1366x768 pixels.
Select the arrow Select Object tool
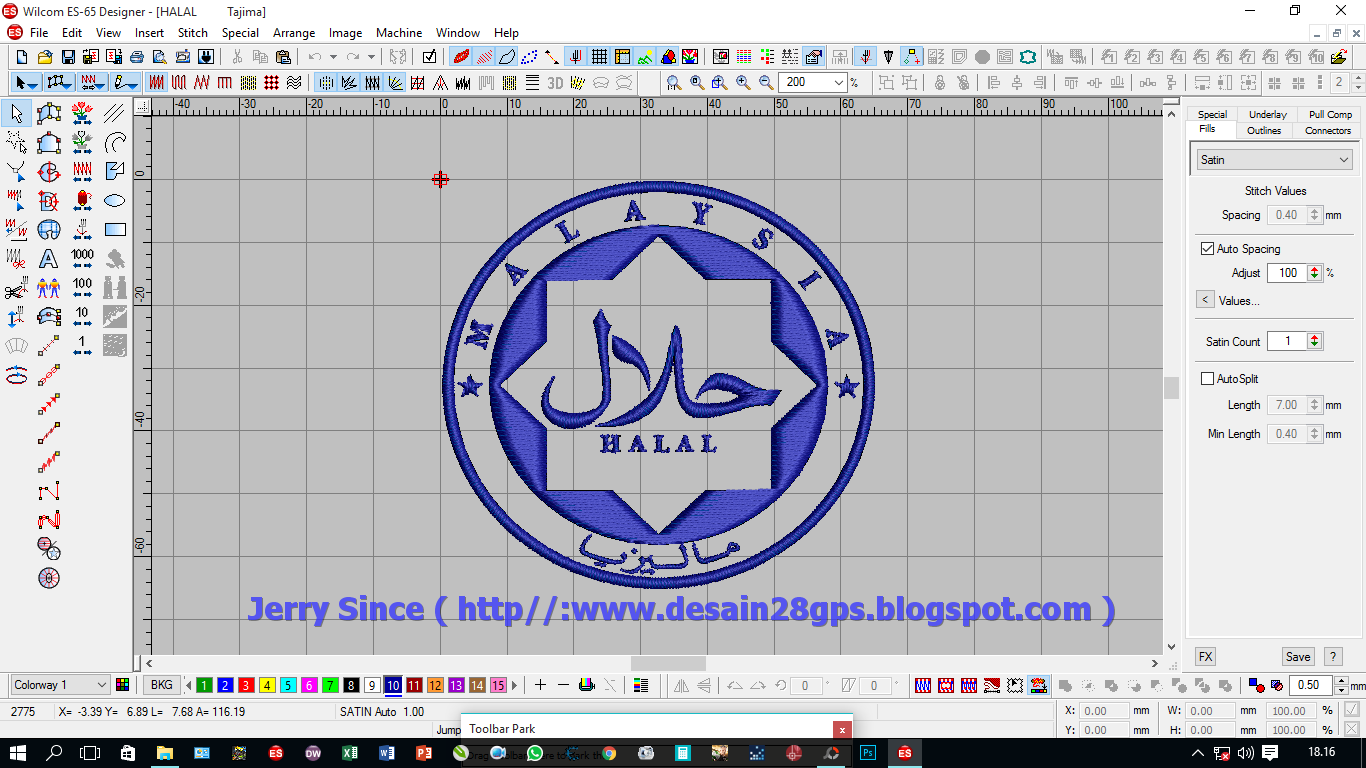pos(17,114)
